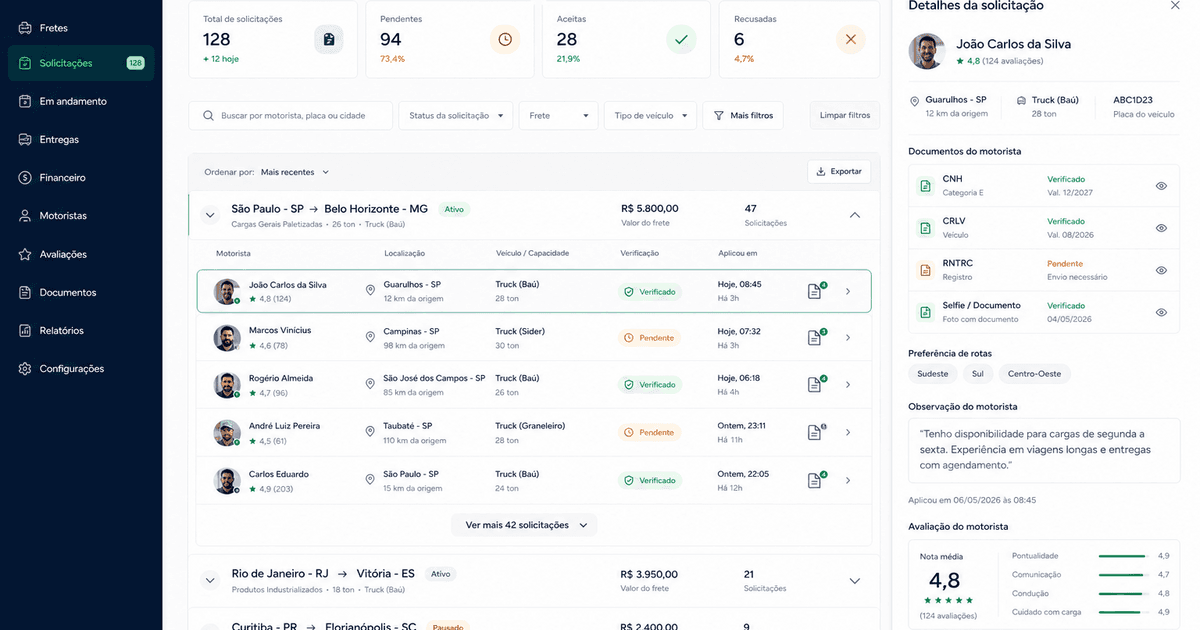The image size is (1200, 630).
Task: Select the Sudeste route preference chip
Action: (933, 374)
